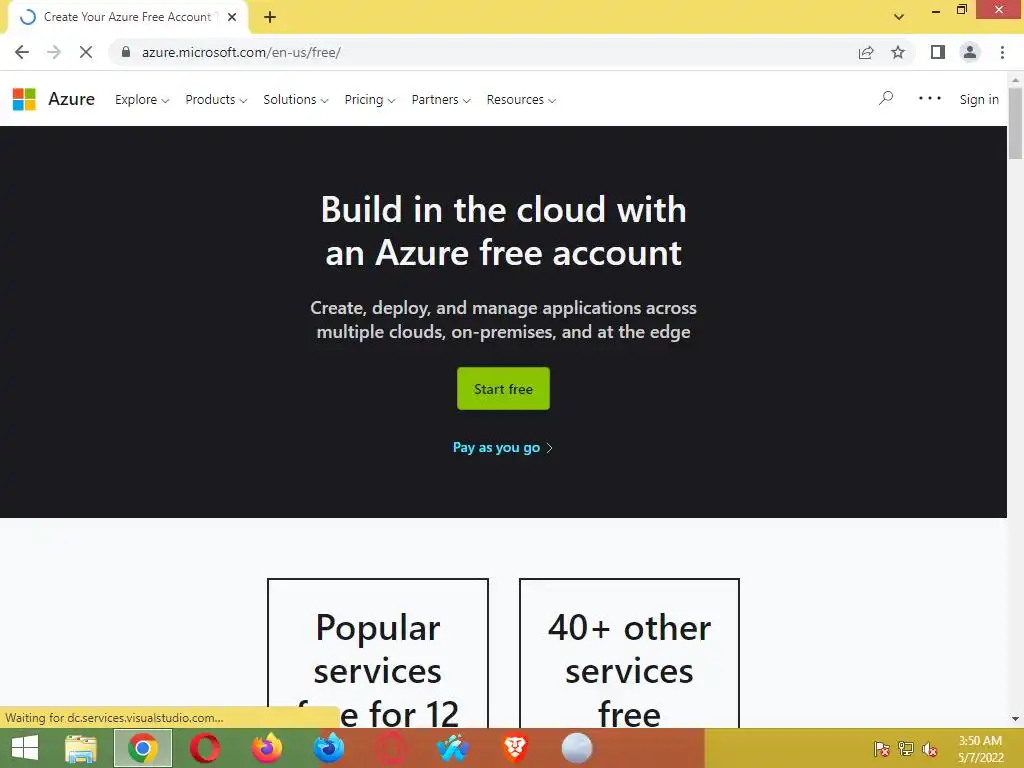Viewport: 1024px width, 768px height.
Task: Open the Windows Start menu
Action: click(25, 748)
